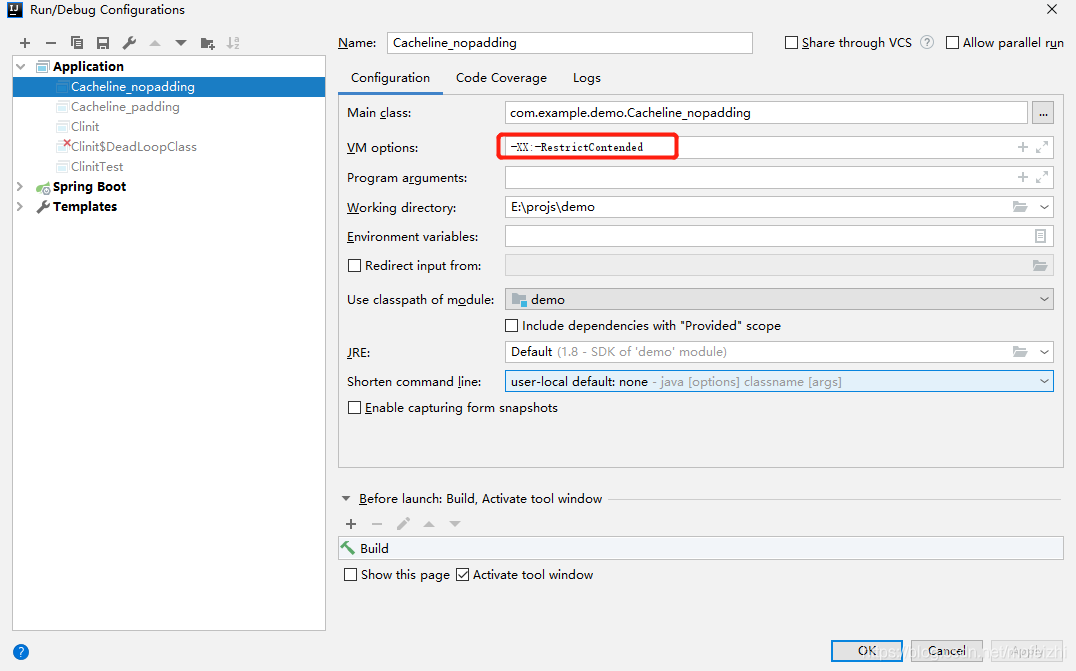Screen dimensions: 1076x671
Task: Move the Before launch task up
Action: [x=429, y=524]
